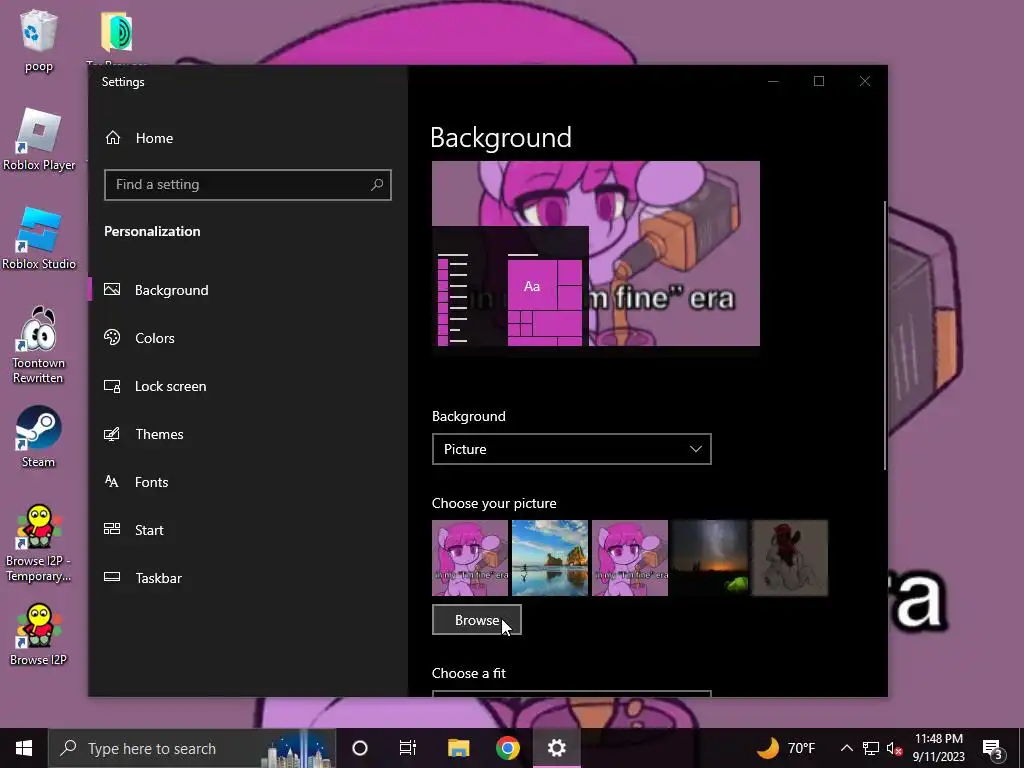This screenshot has height=768, width=1024.
Task: Click the Browse button
Action: tap(477, 620)
